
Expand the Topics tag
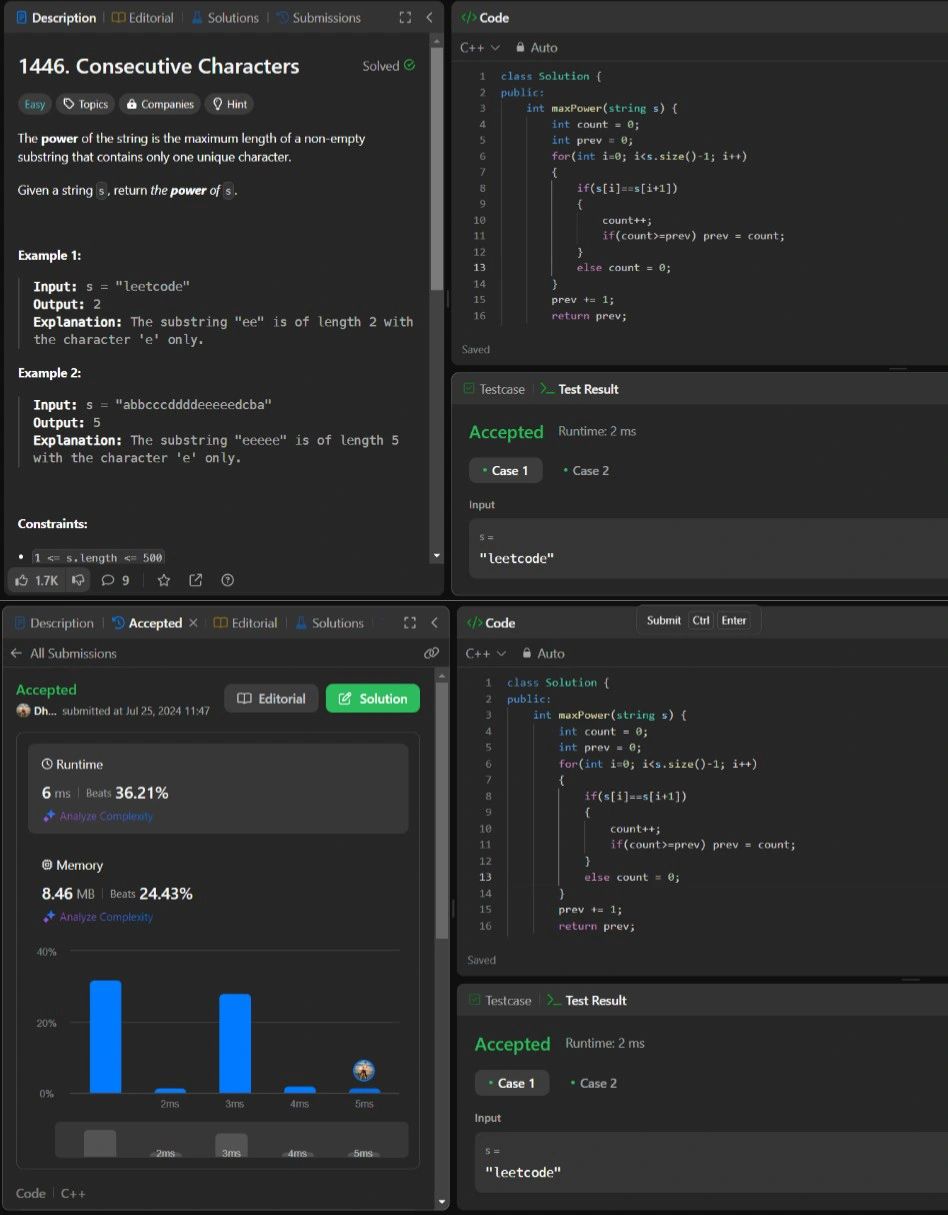[x=85, y=104]
